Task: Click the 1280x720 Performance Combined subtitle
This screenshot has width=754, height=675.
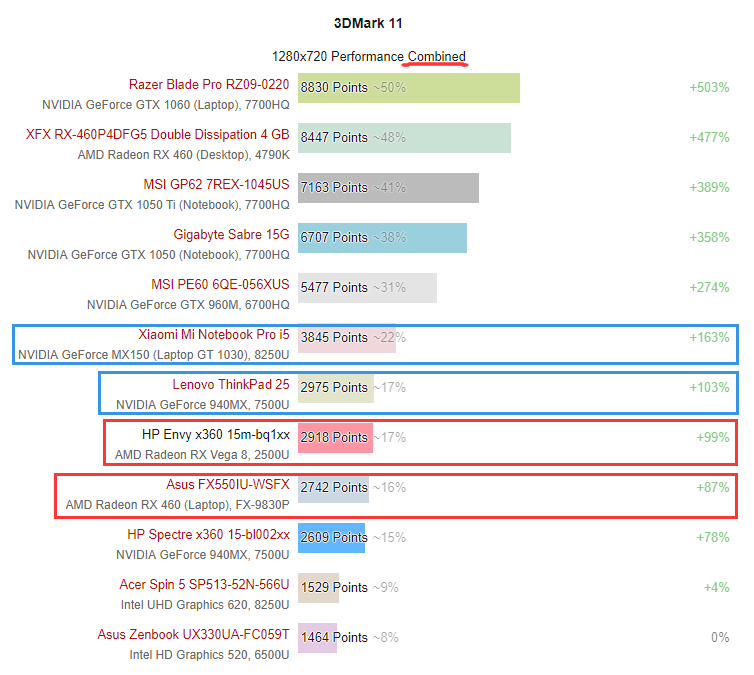Action: point(369,57)
